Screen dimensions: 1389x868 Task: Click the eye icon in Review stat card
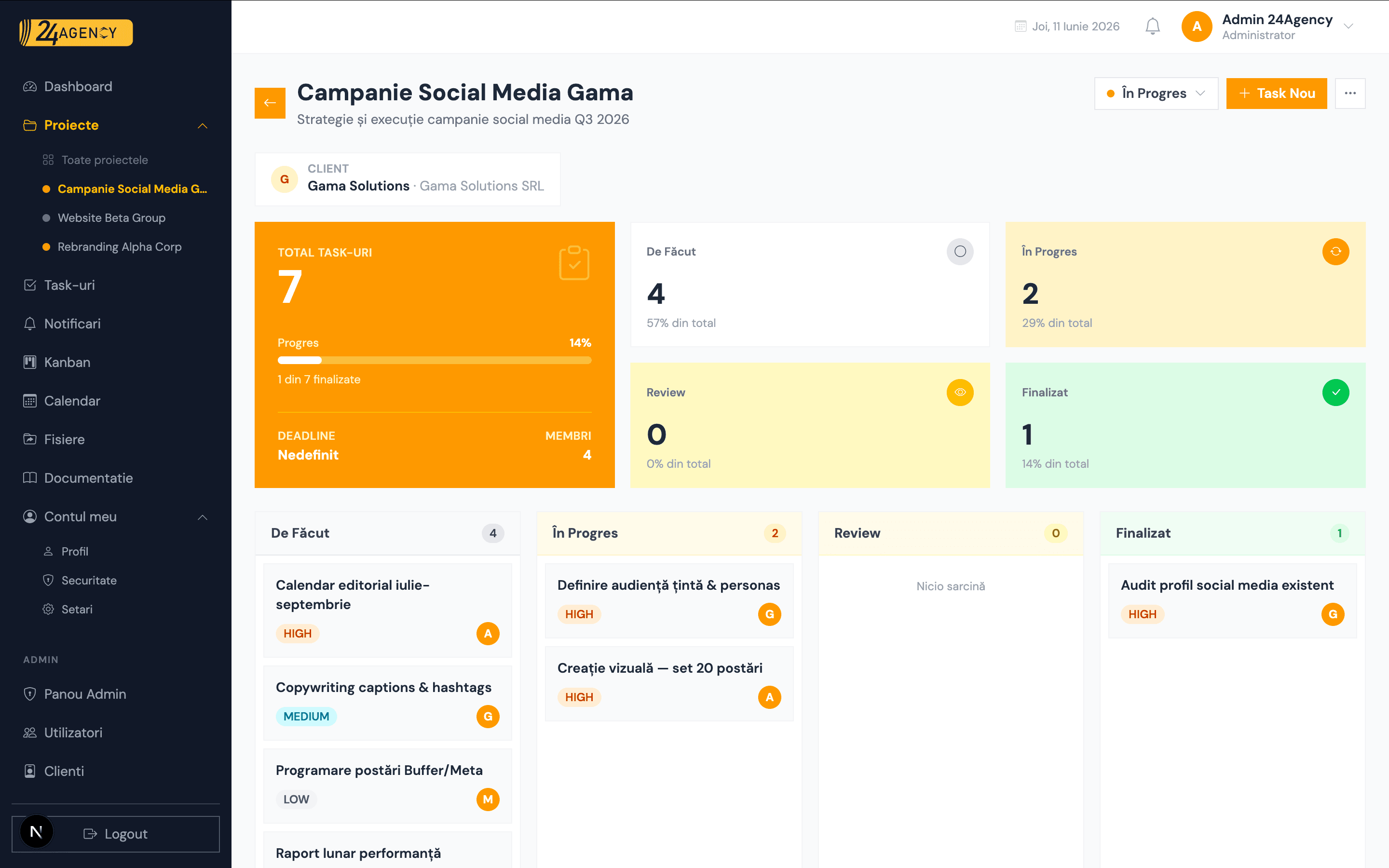click(960, 392)
